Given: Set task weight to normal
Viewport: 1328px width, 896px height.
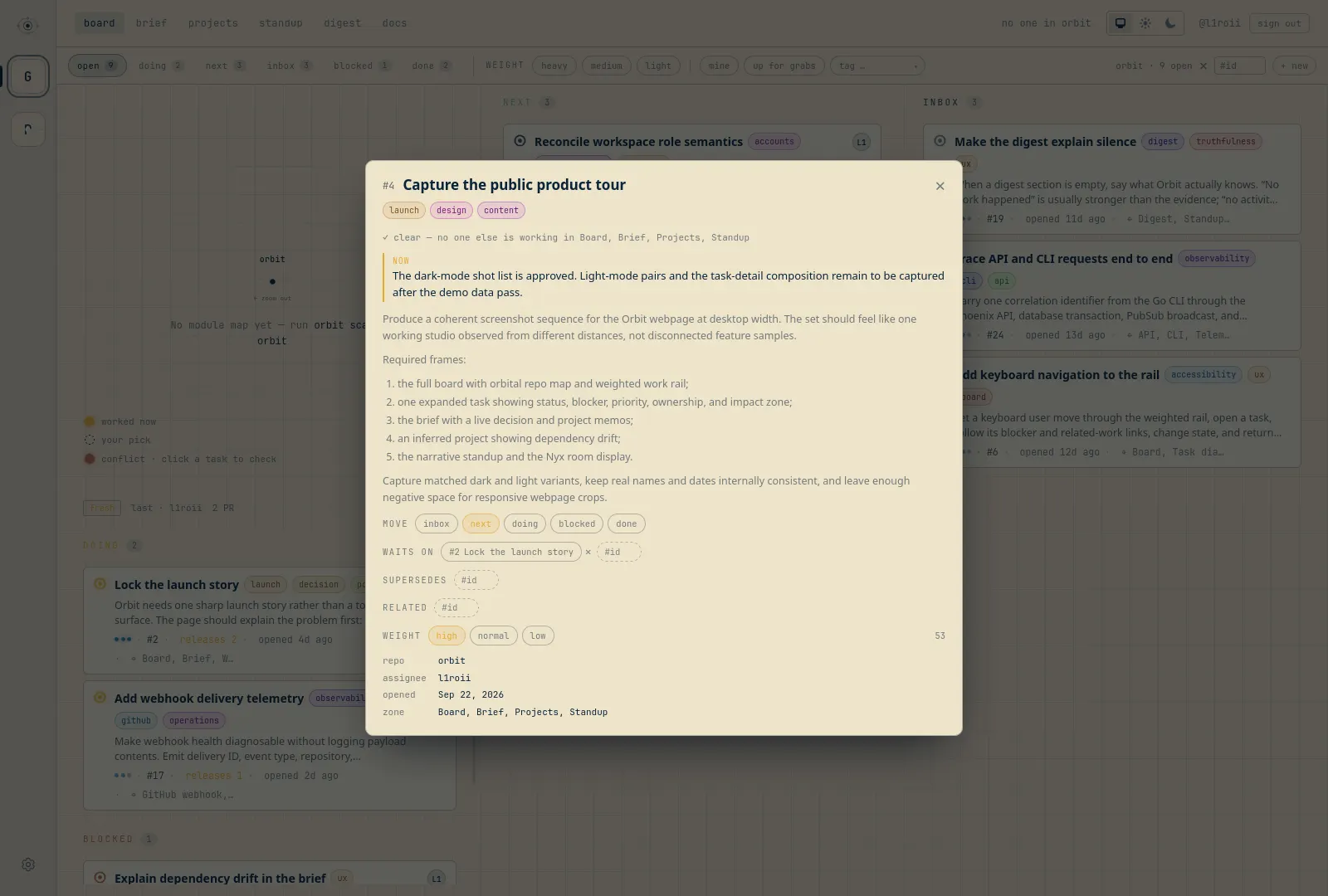Looking at the screenshot, I should (x=493, y=635).
